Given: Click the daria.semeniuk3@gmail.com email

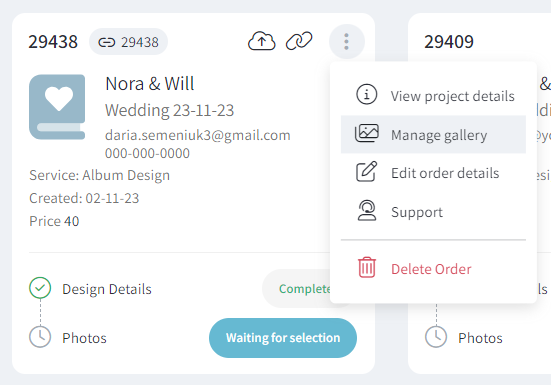Looking at the screenshot, I should [198, 135].
